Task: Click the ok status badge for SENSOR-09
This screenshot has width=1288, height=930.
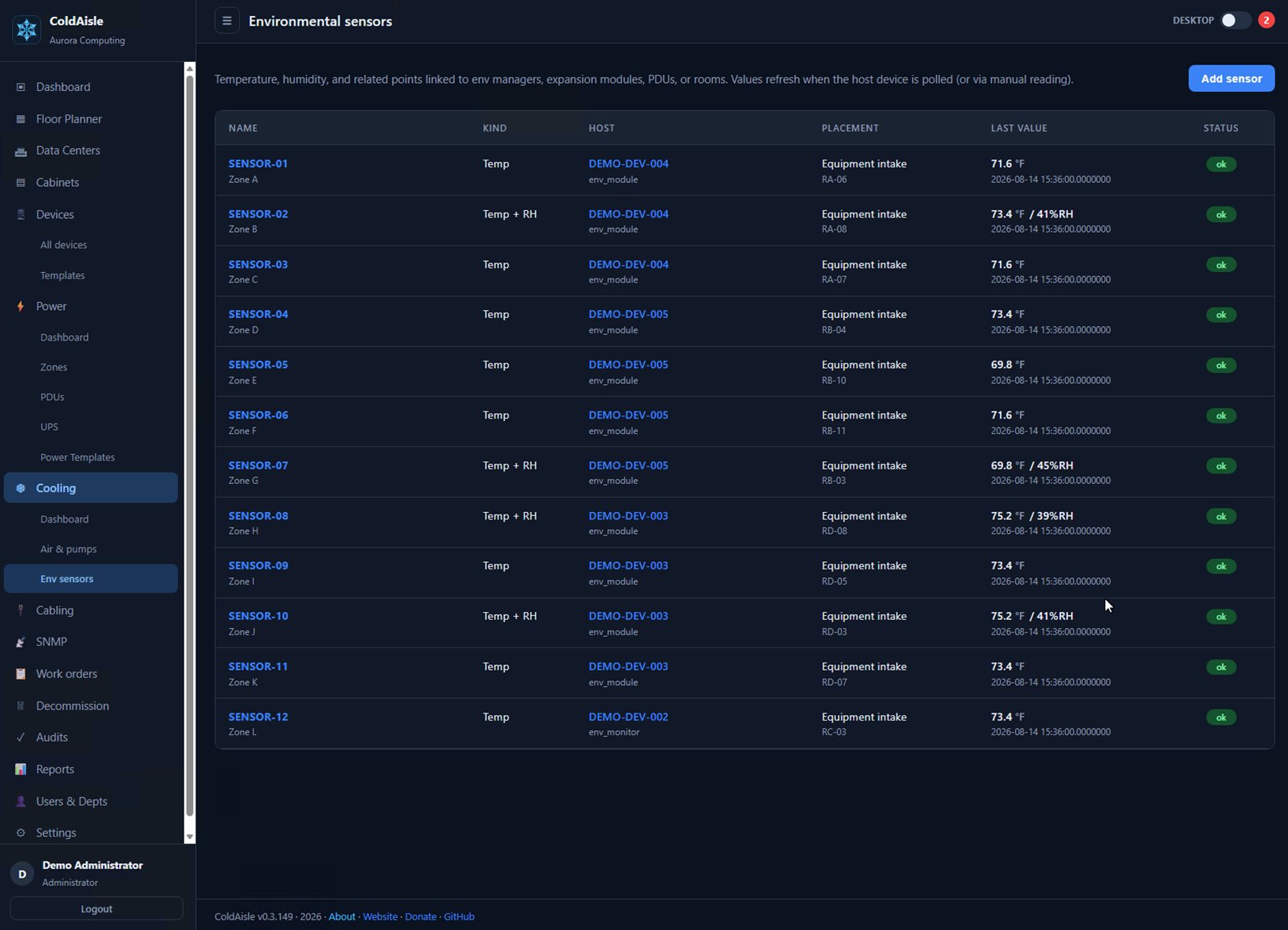Action: tap(1221, 567)
